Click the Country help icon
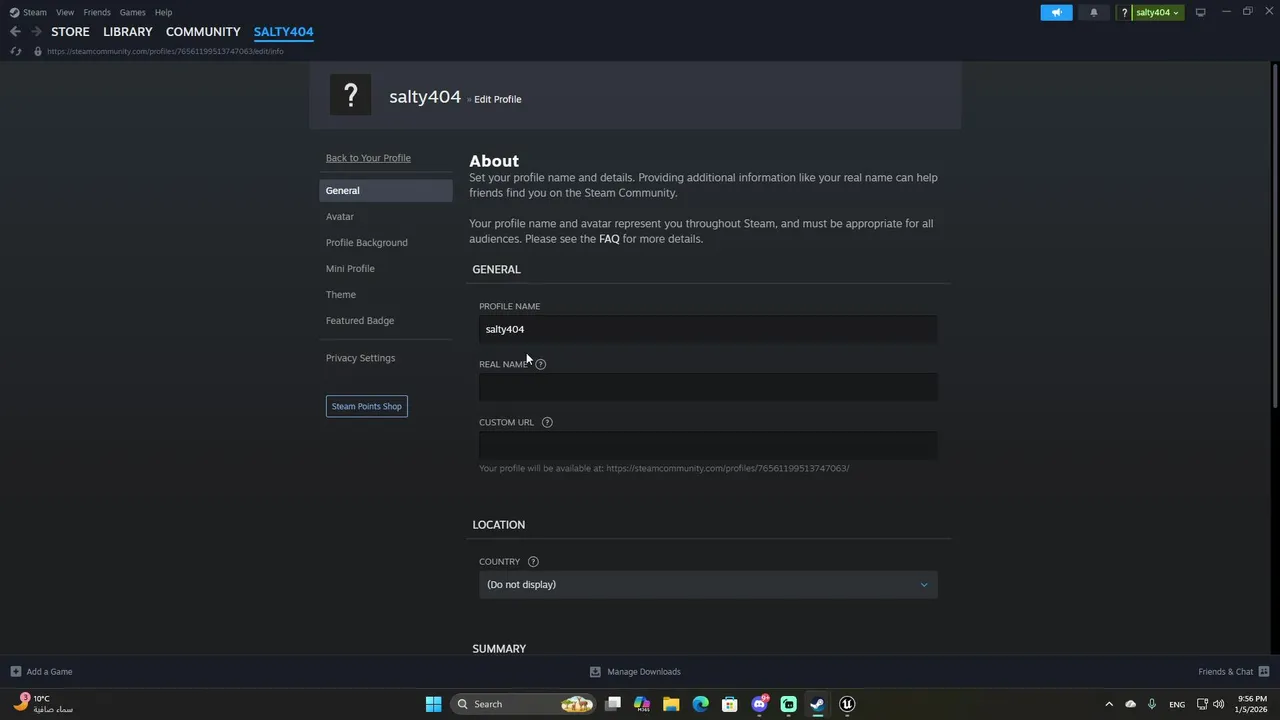1280x720 pixels. pos(533,562)
